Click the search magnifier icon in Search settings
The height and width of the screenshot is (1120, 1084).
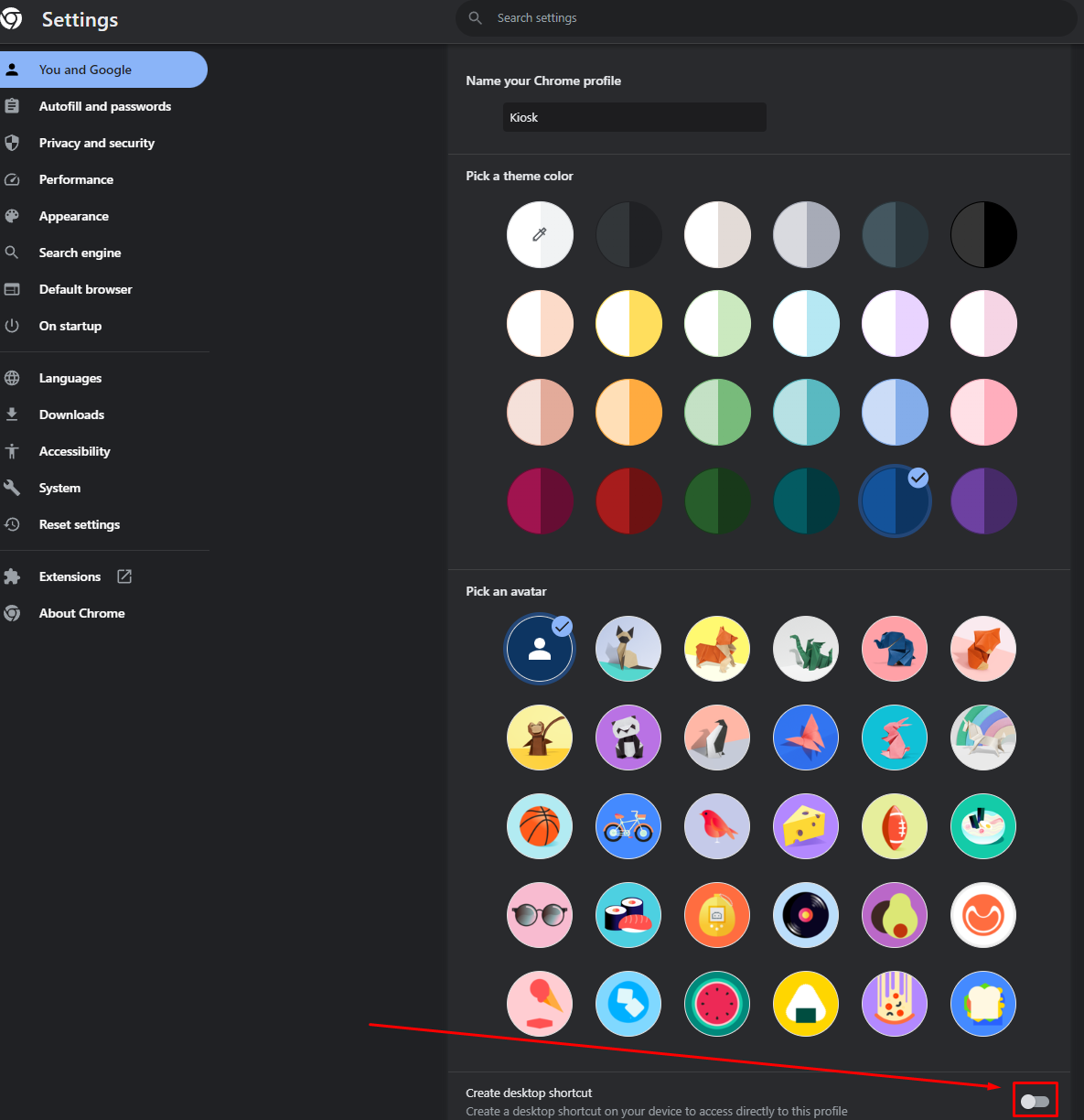476,18
